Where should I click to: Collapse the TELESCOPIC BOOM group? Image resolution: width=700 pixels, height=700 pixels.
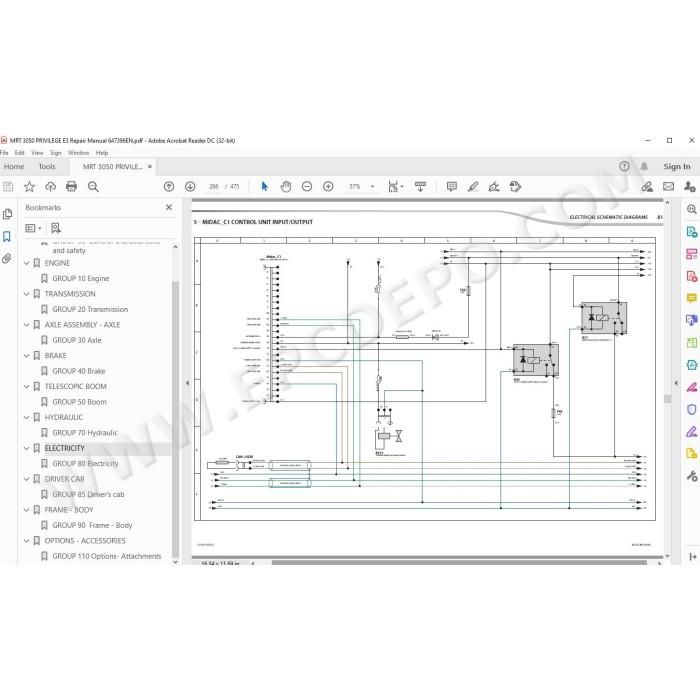point(26,386)
